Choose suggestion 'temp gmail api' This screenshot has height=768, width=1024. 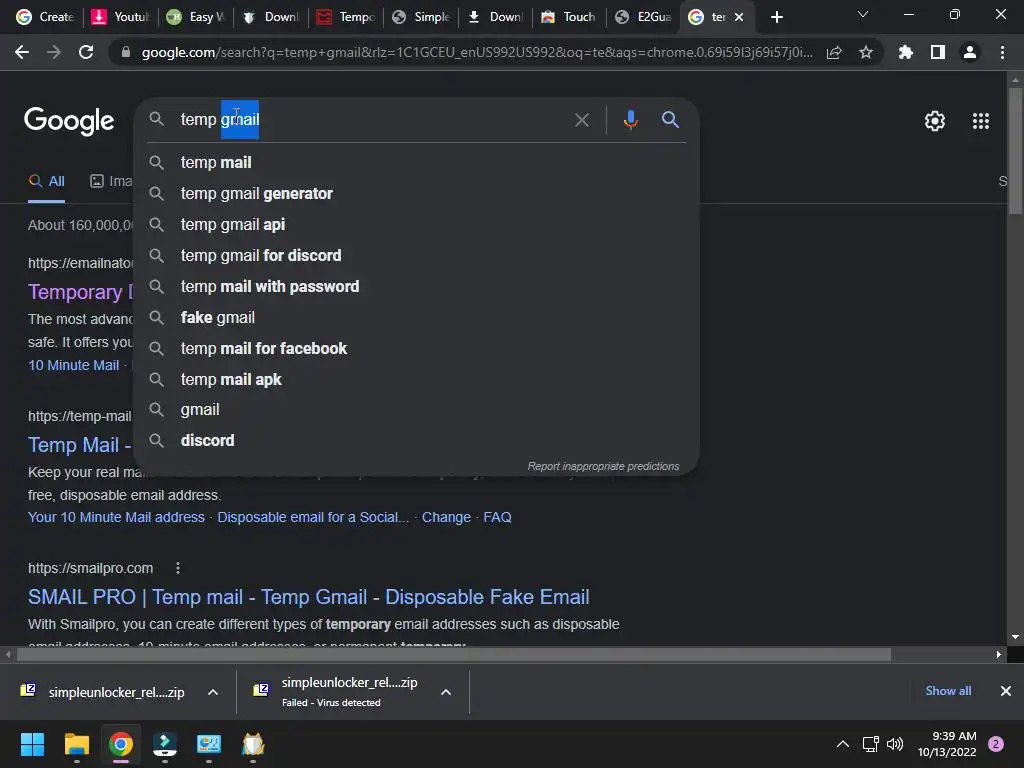[416, 224]
